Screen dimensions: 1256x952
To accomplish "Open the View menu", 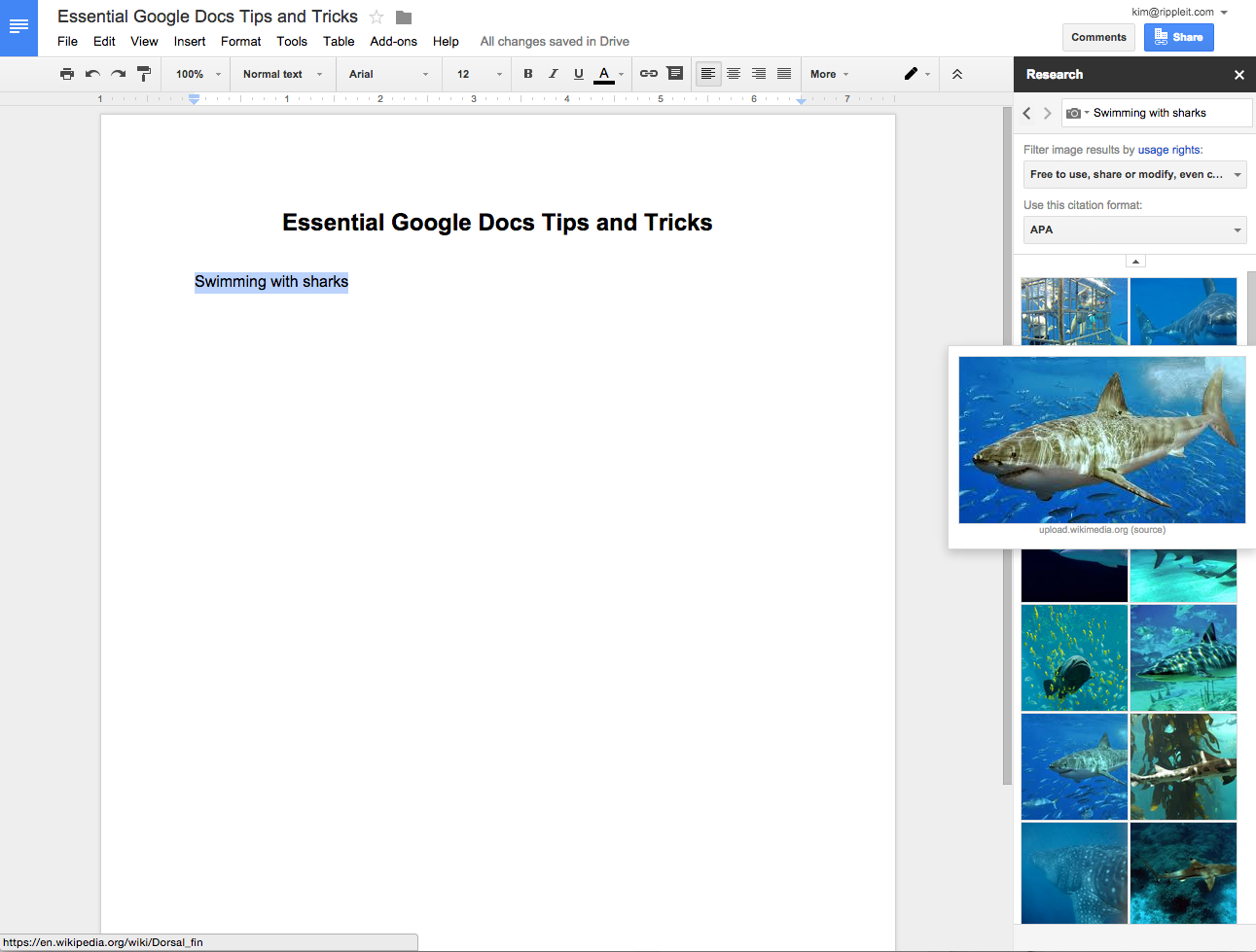I will point(144,42).
